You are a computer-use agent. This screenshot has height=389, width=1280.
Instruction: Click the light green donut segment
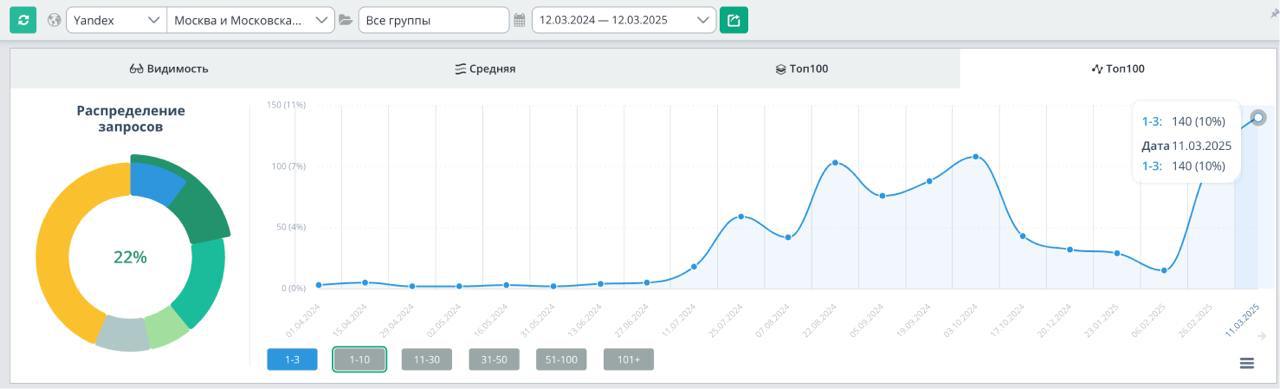165,327
